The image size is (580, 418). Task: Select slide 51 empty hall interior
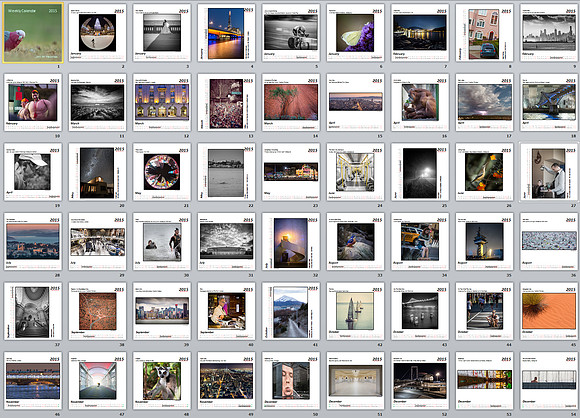coord(355,381)
